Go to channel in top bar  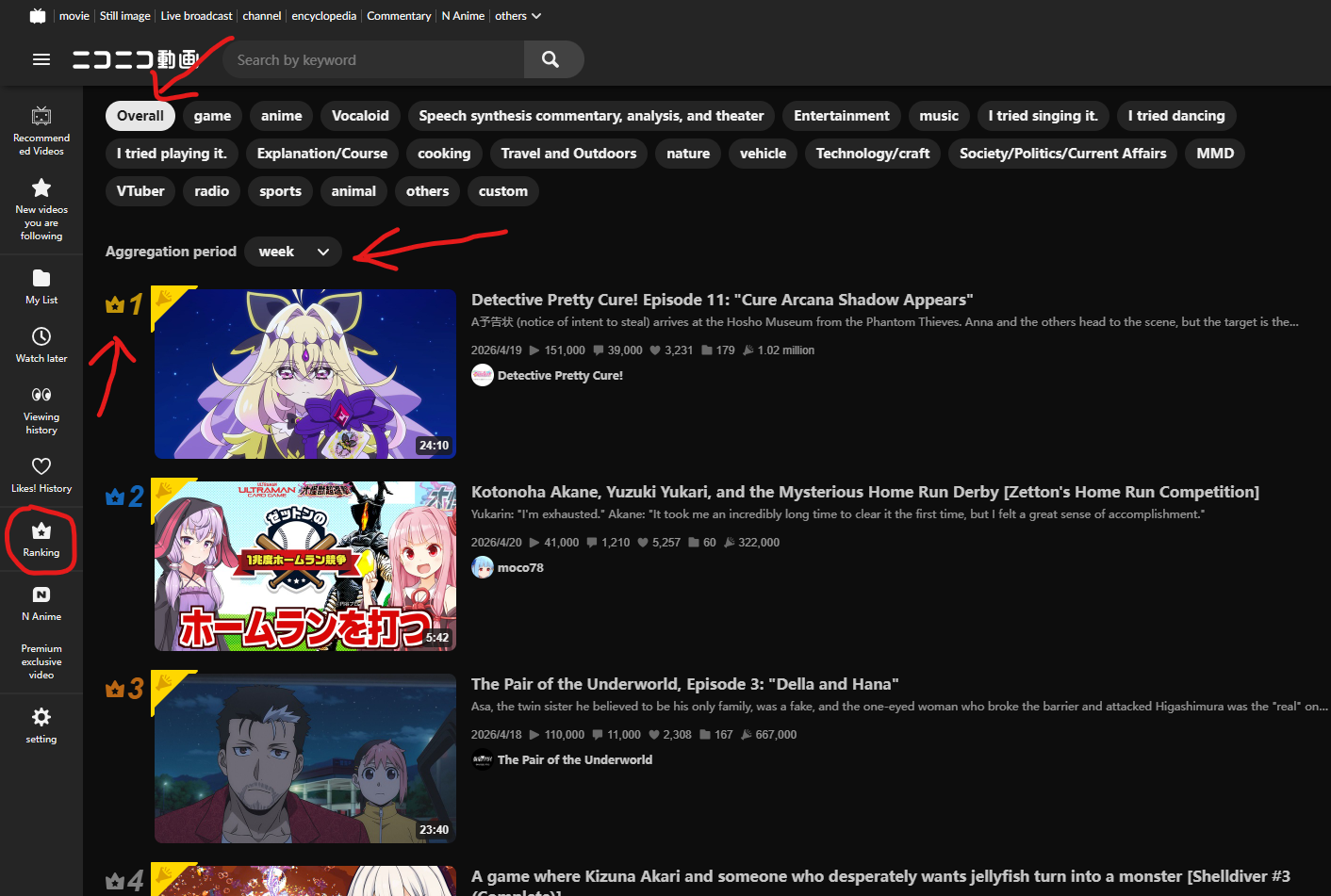point(262,16)
